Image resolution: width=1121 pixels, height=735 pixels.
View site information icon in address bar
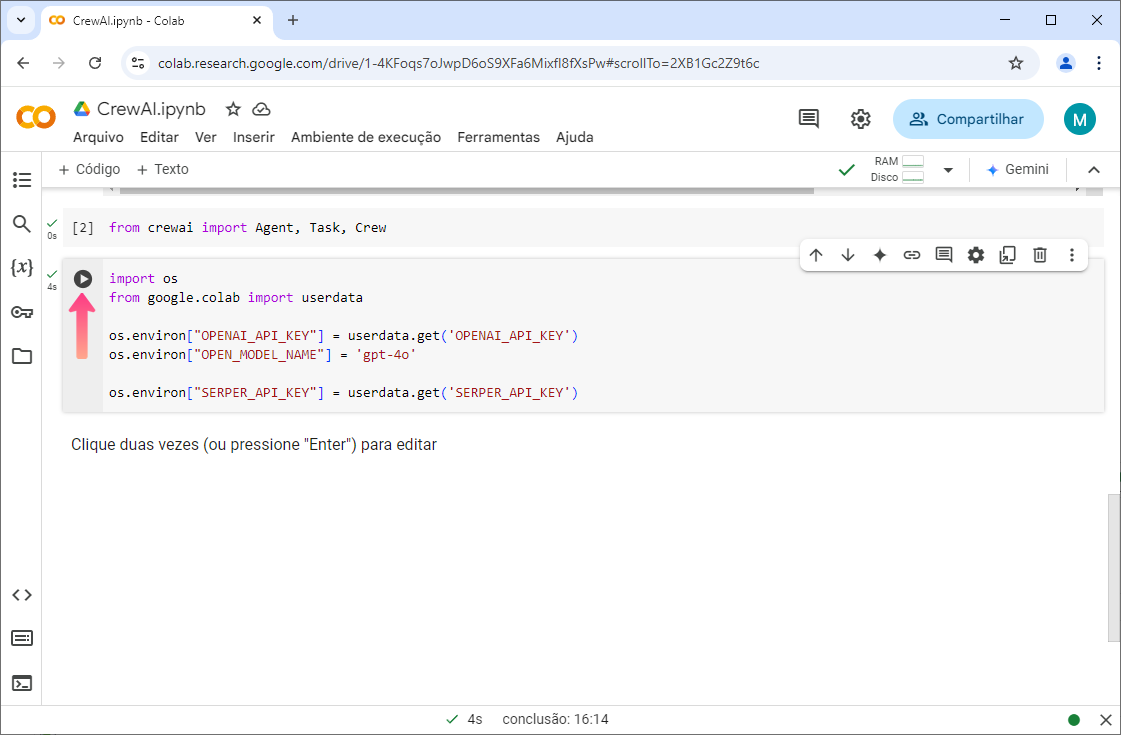point(138,63)
